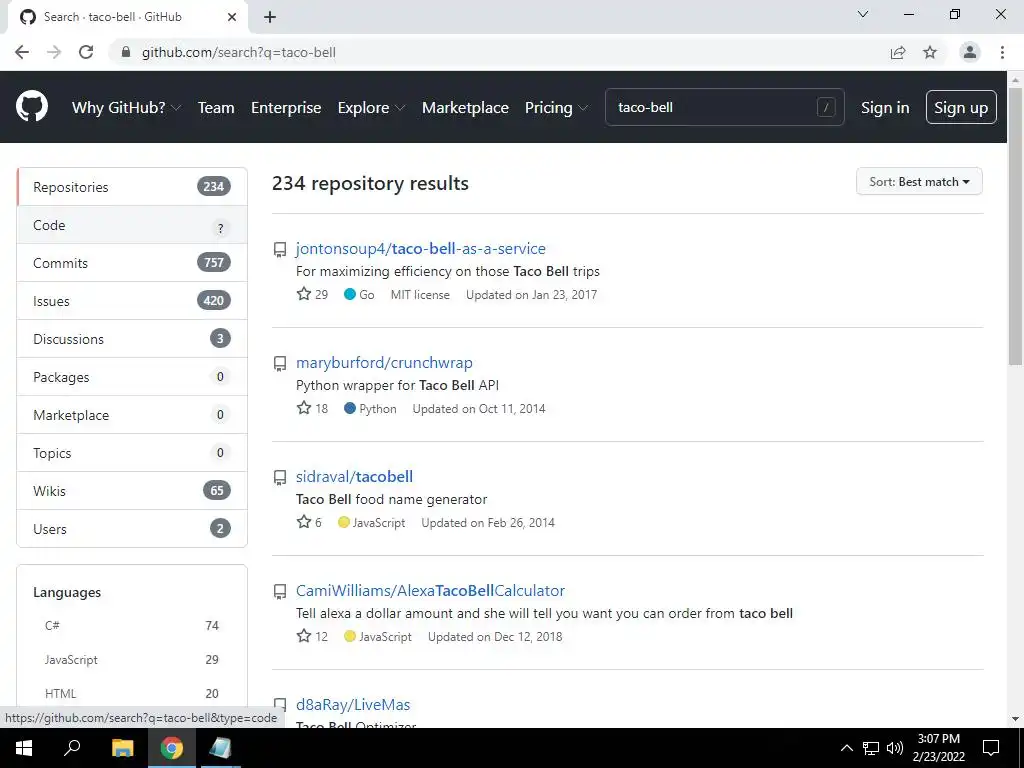1024x768 pixels.
Task: Click the site lock icon in address bar
Action: click(126, 52)
